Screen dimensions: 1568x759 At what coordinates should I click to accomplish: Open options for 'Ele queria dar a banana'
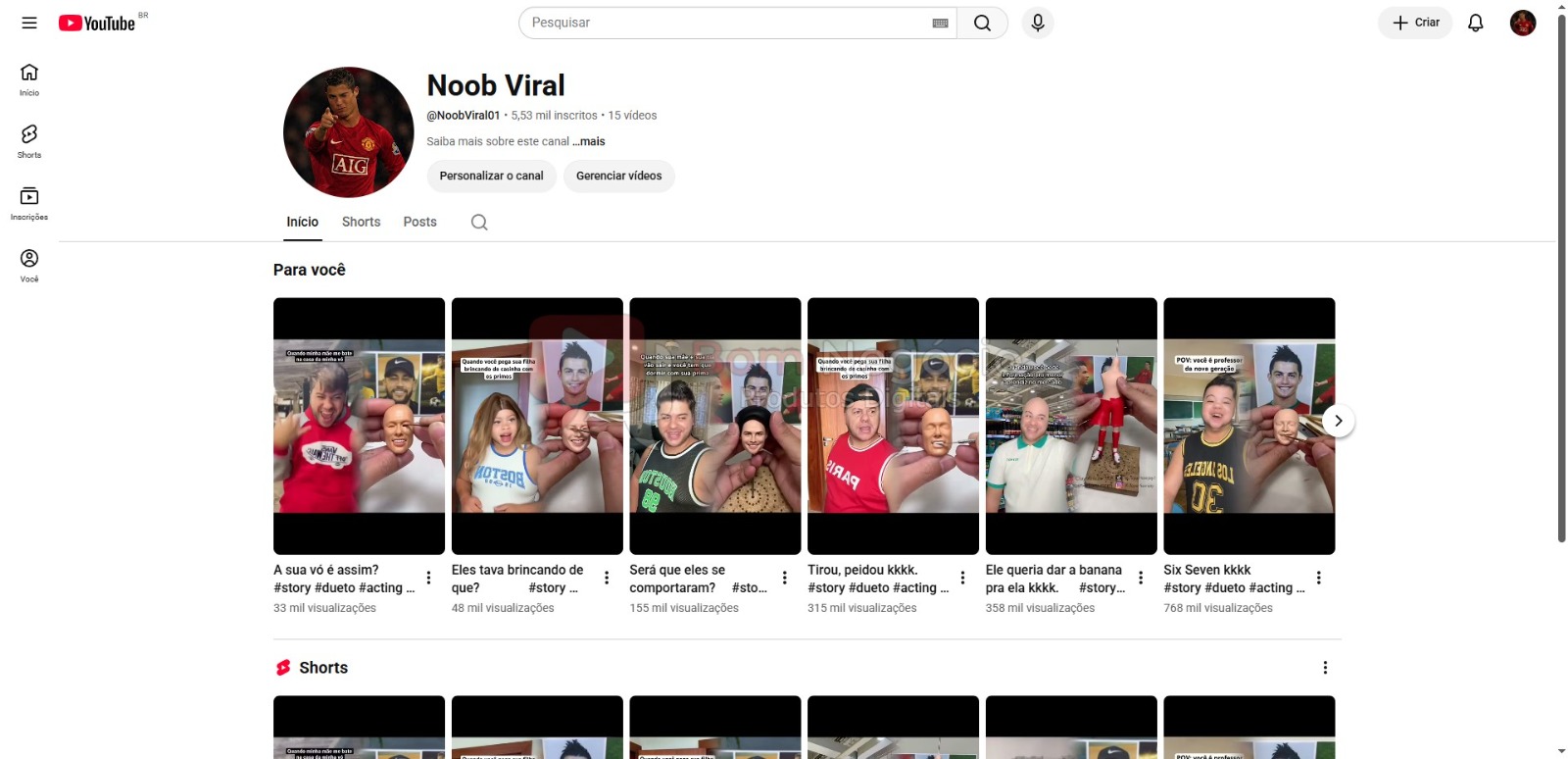(x=1141, y=578)
